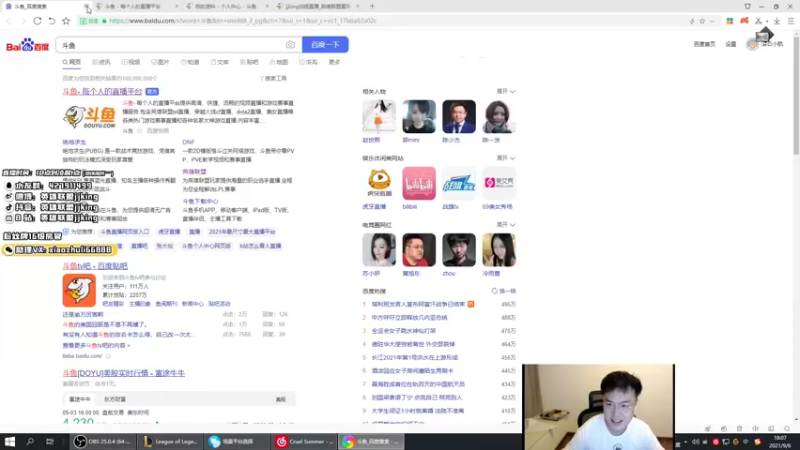
Task: Open the Windows Start menu
Action: coord(10,441)
